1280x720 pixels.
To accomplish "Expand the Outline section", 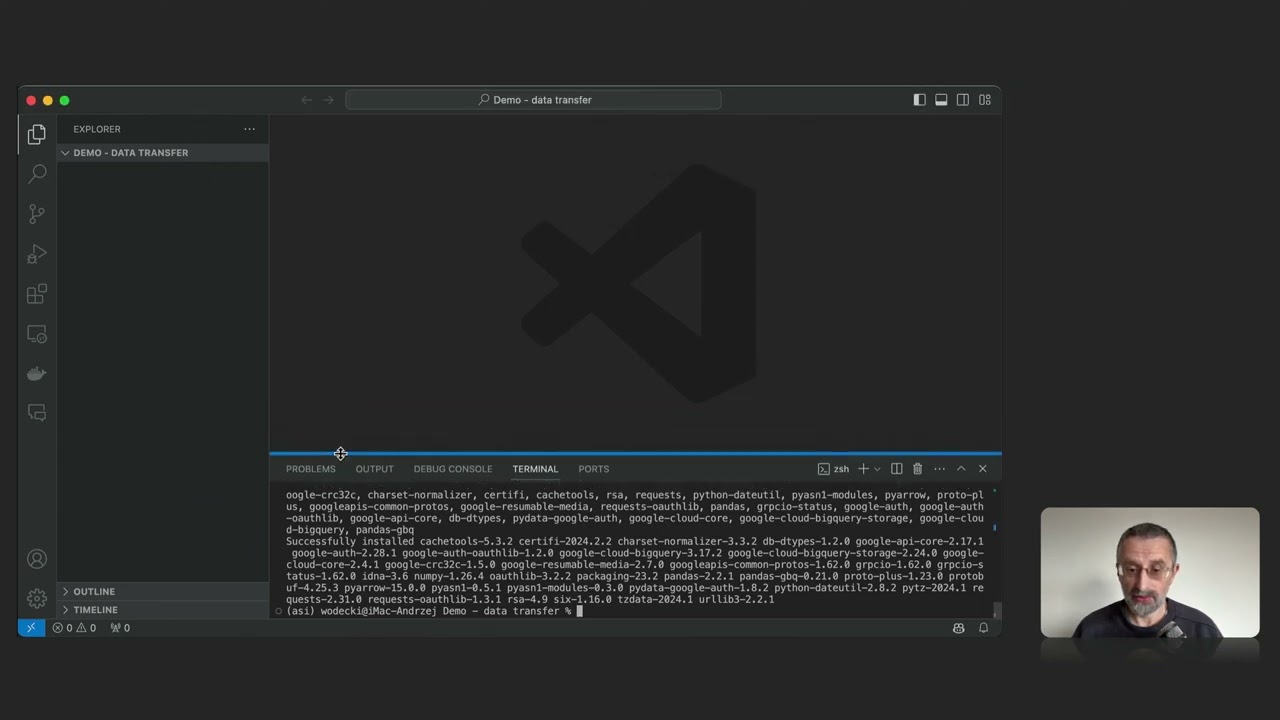I will (163, 592).
